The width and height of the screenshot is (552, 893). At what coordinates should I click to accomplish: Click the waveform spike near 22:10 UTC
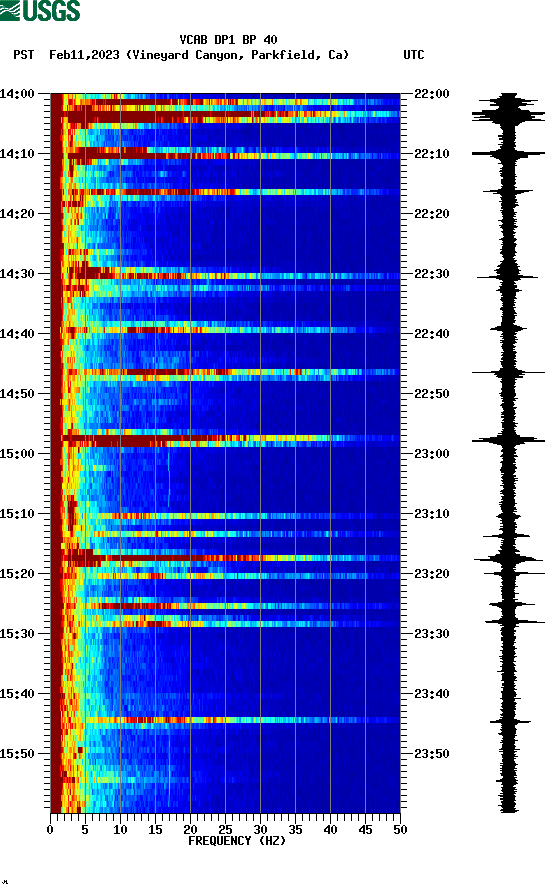[508, 154]
